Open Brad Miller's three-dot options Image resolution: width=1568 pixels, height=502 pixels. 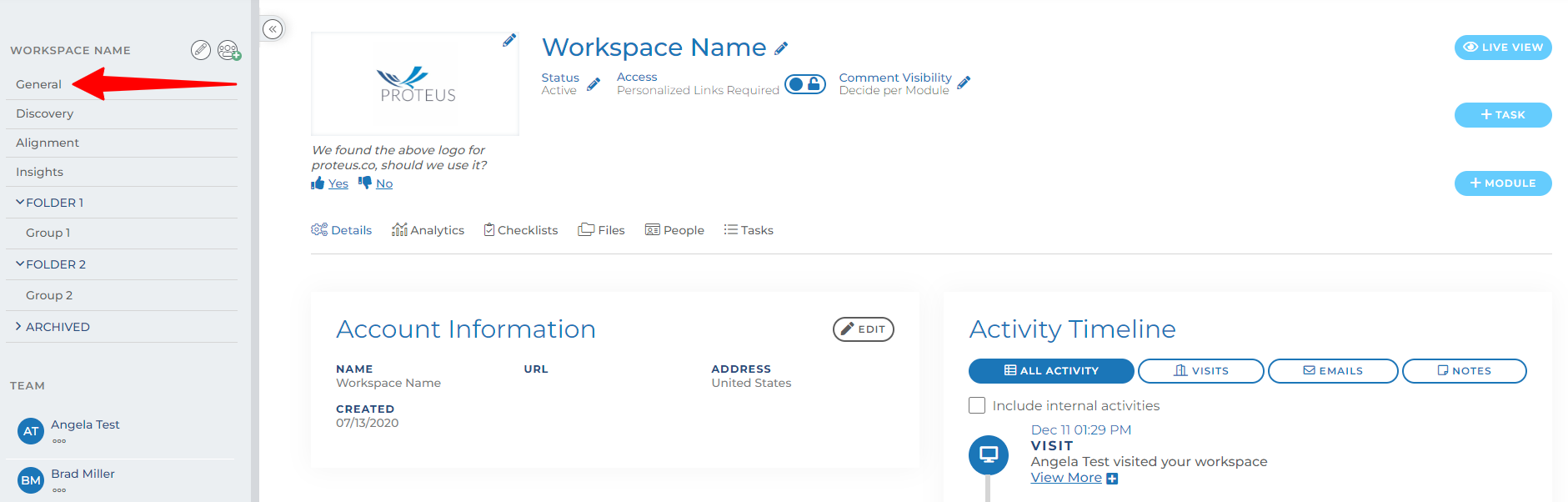tap(59, 490)
